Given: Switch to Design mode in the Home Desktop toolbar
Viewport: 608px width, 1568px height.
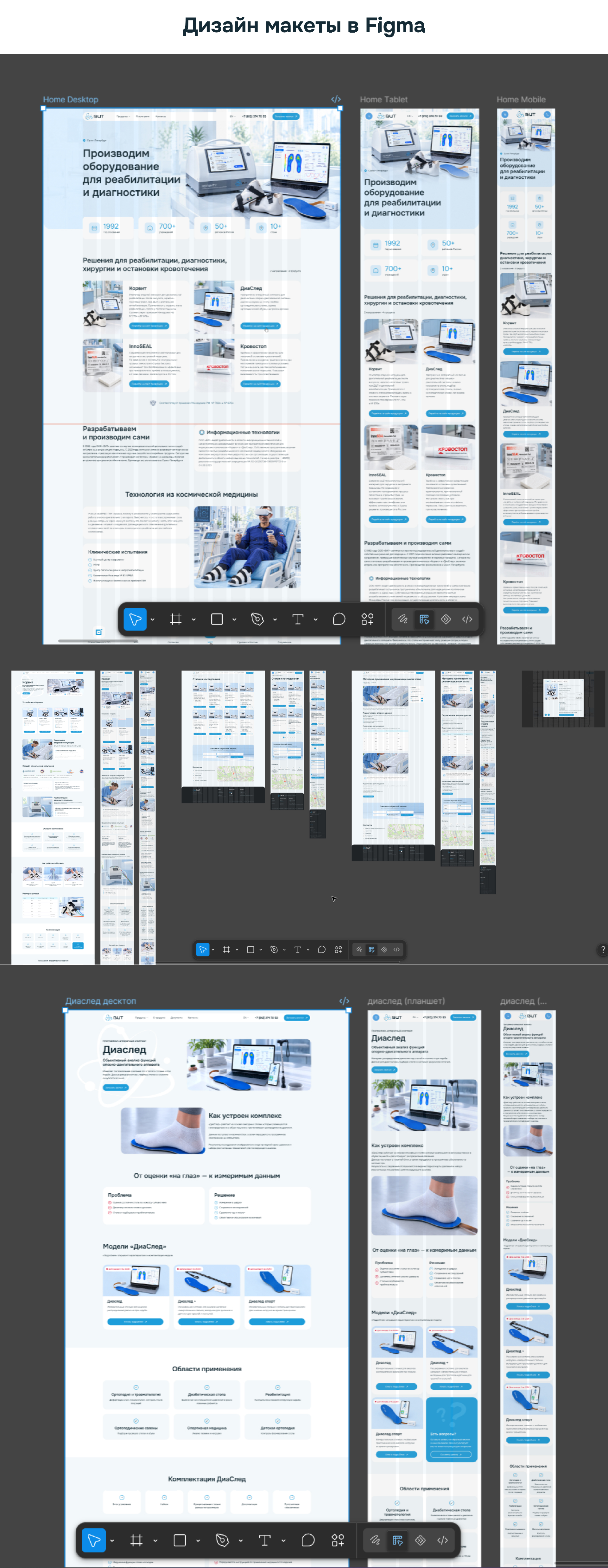Looking at the screenshot, I should 424,620.
